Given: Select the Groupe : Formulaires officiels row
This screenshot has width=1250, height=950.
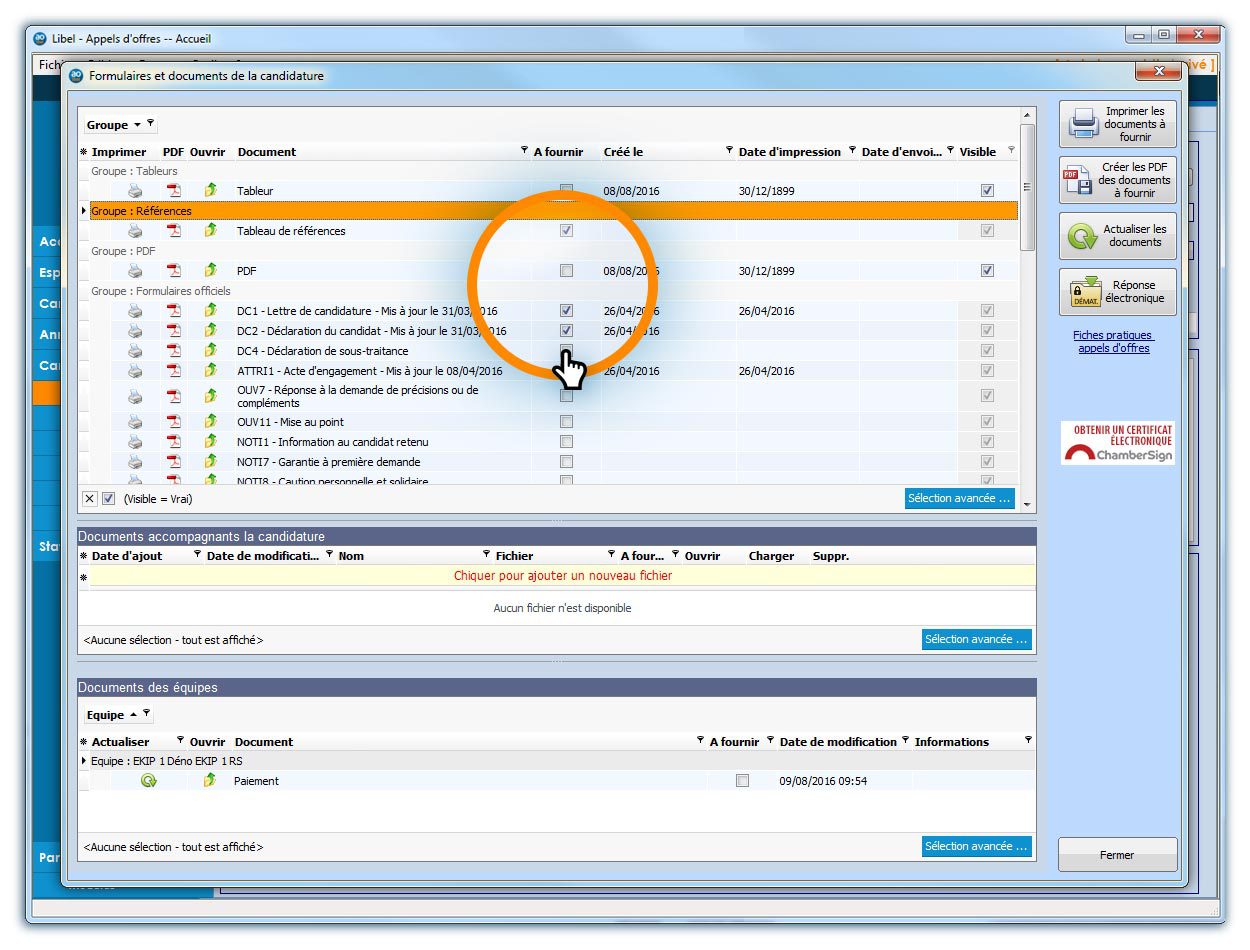Looking at the screenshot, I should click(x=553, y=291).
